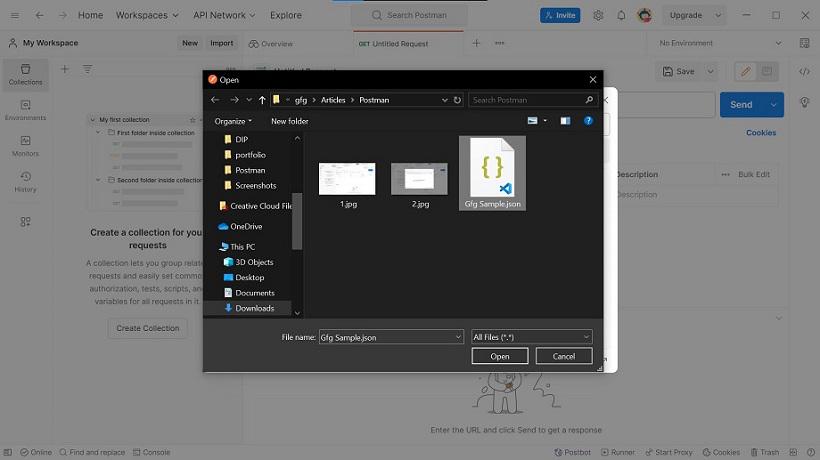Collapse My first collection tree
Screen dimensions: 820x460
pos(93,120)
